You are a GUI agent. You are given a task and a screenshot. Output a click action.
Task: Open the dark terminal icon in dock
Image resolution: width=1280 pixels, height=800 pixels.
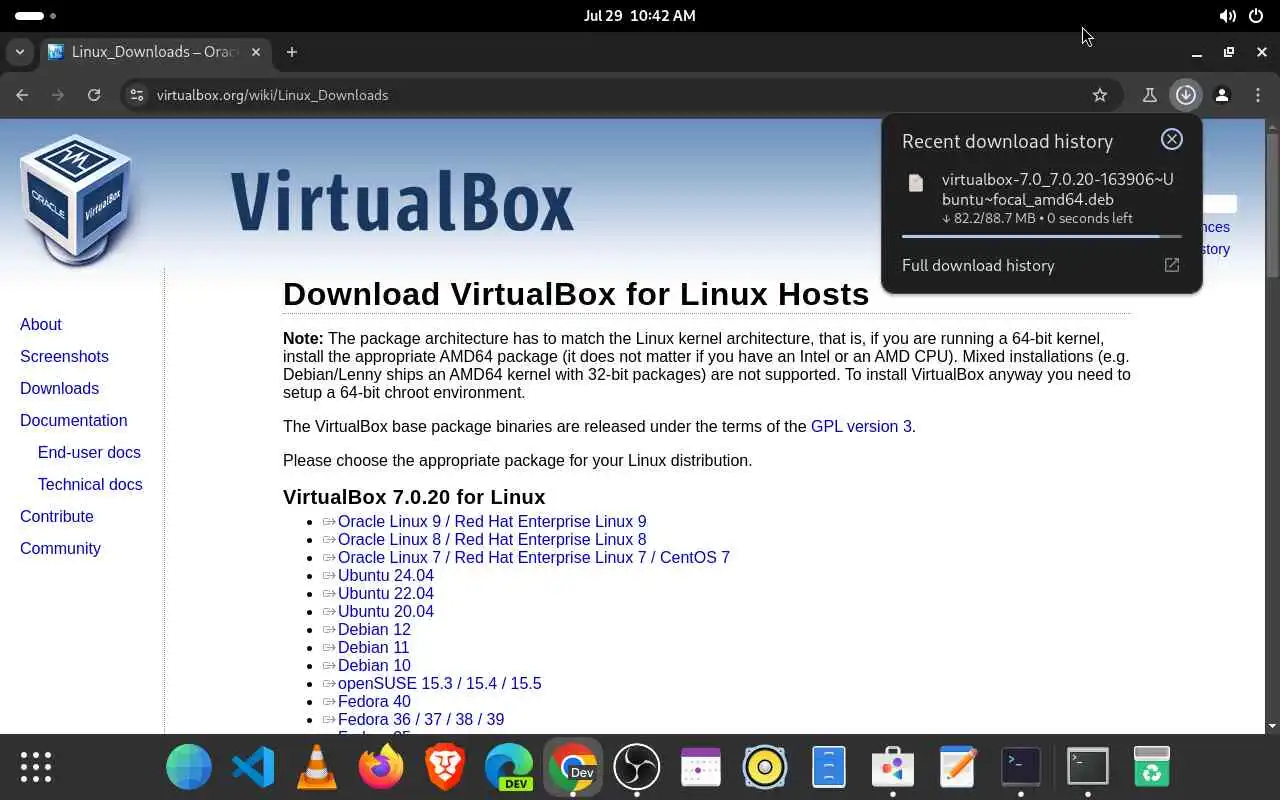pos(1021,767)
